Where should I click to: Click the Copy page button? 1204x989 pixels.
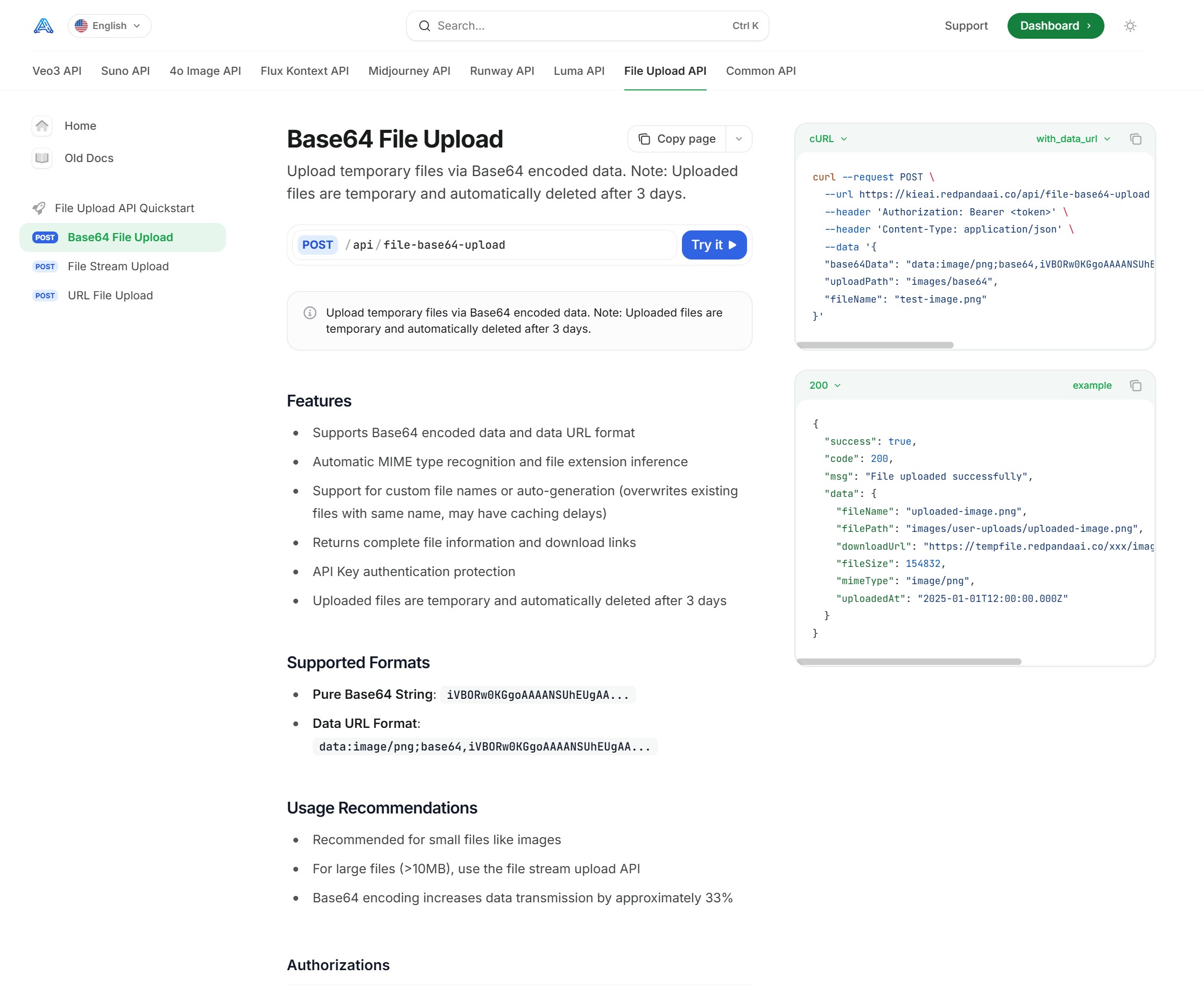(677, 139)
